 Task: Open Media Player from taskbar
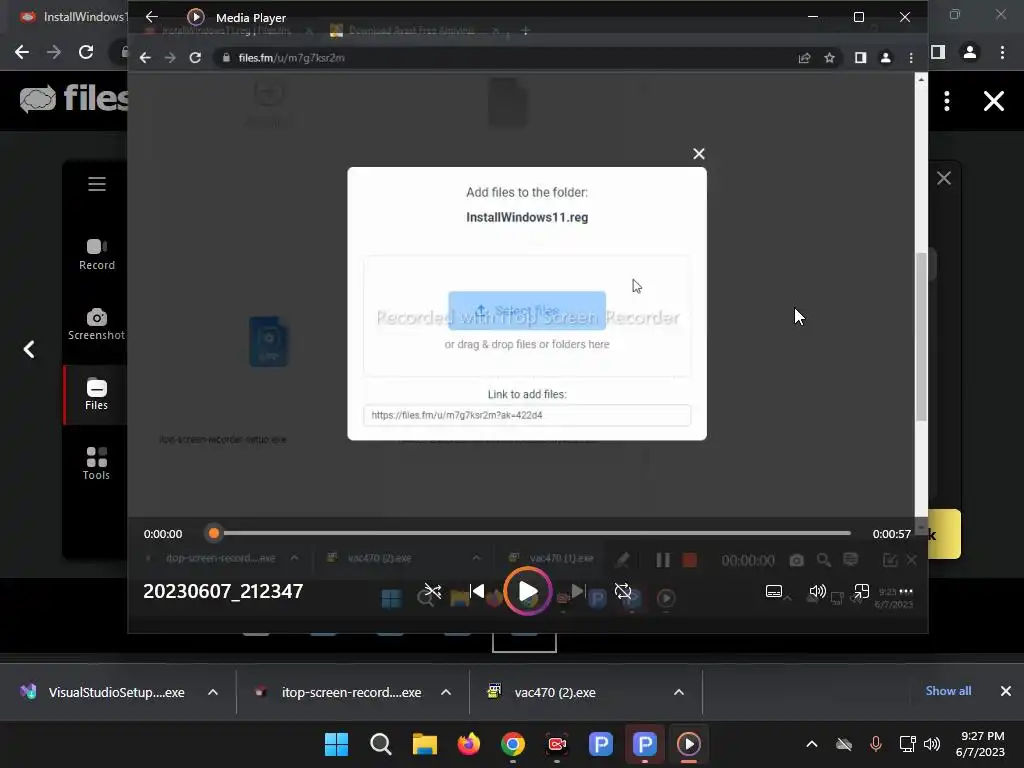[x=689, y=744]
